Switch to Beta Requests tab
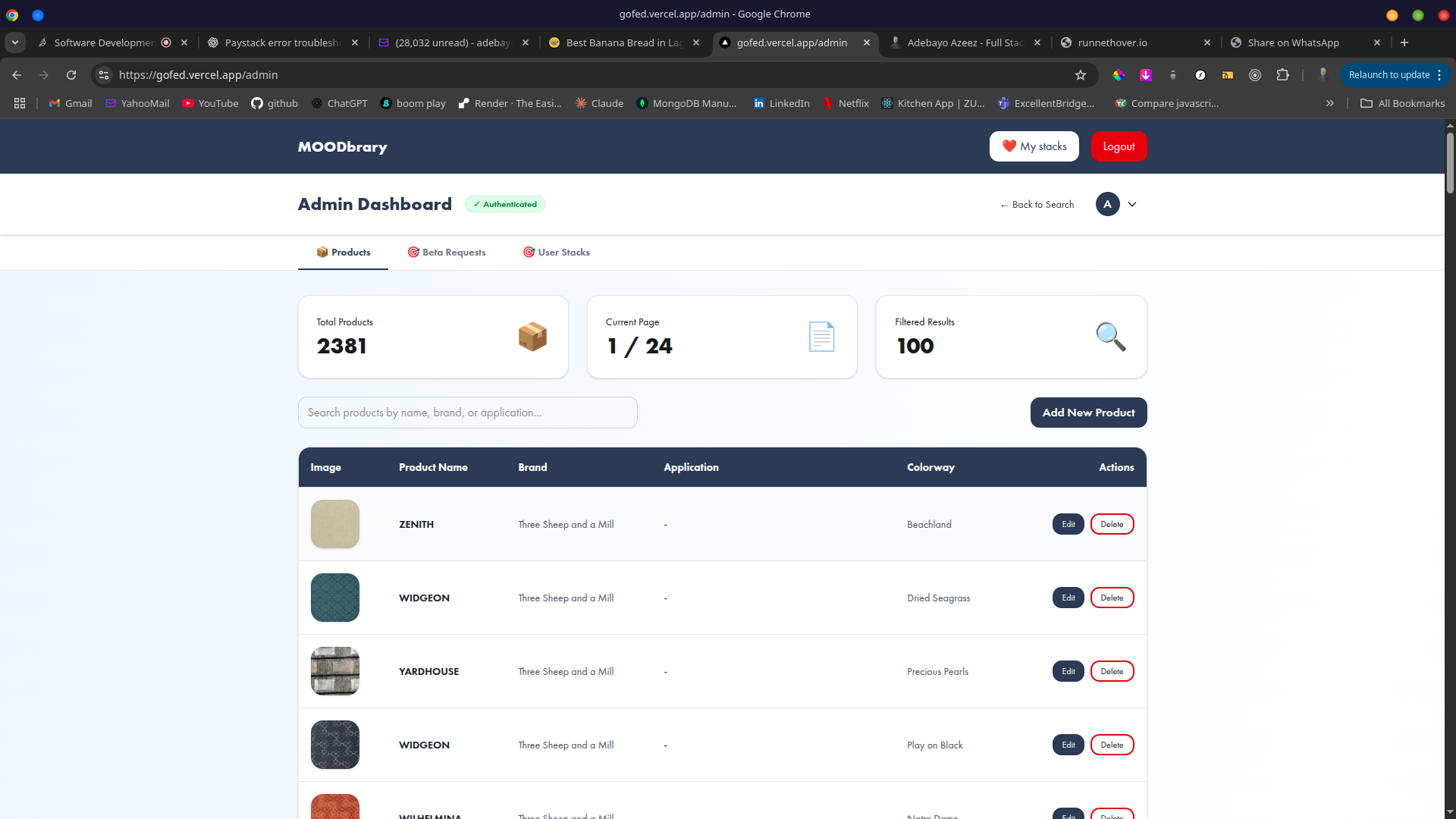 tap(447, 253)
